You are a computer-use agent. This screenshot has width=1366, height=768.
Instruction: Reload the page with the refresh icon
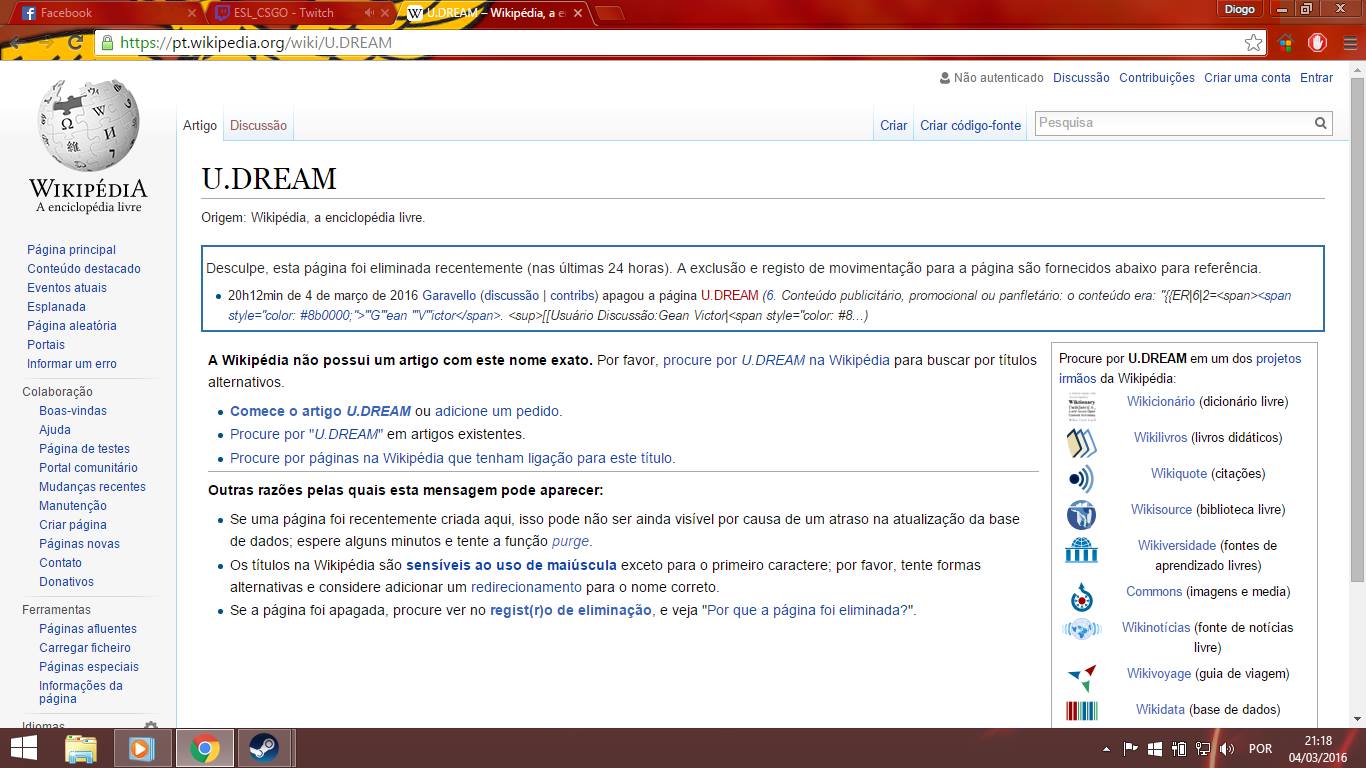click(75, 43)
